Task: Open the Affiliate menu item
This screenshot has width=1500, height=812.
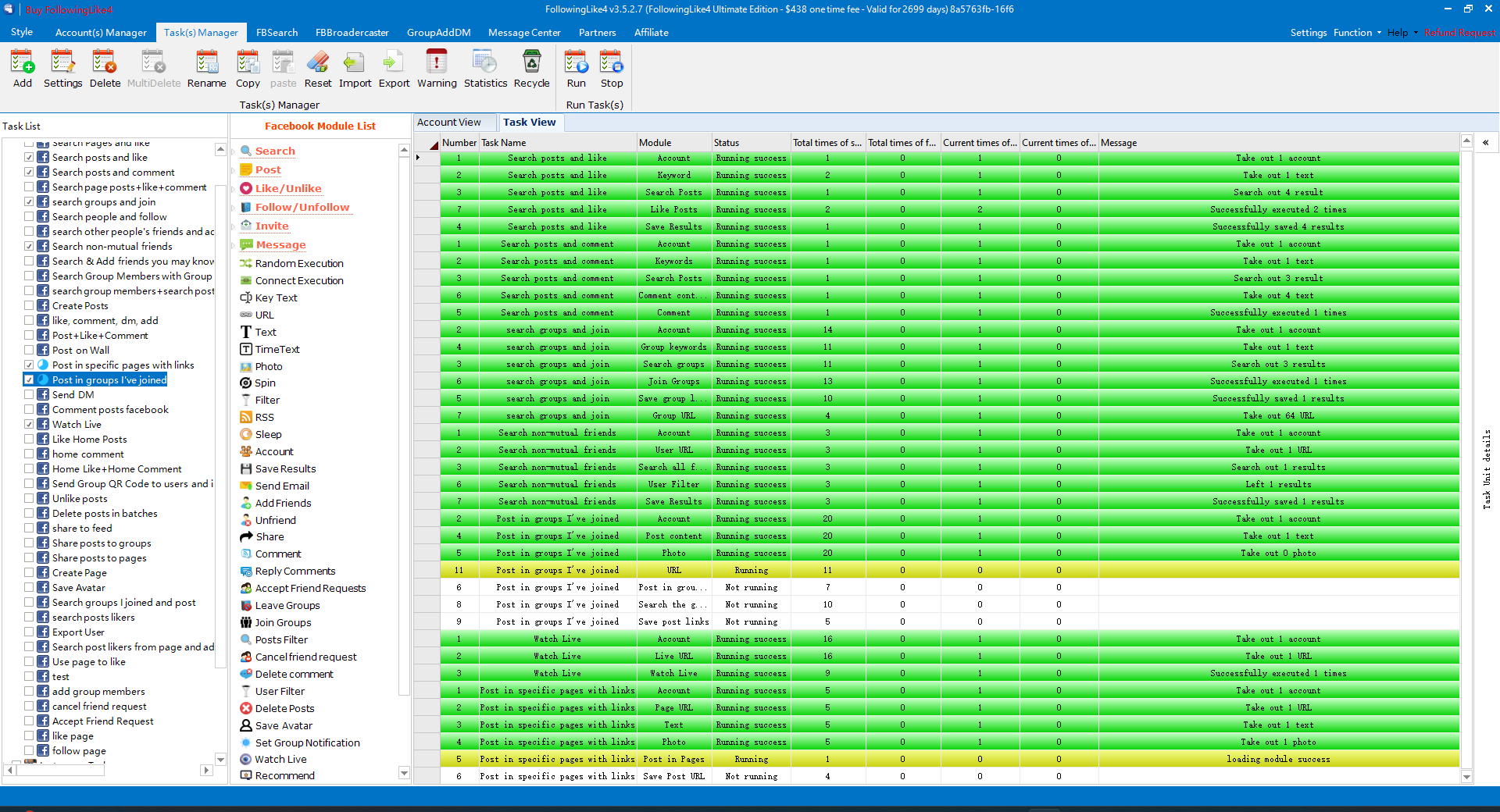Action: [x=651, y=32]
